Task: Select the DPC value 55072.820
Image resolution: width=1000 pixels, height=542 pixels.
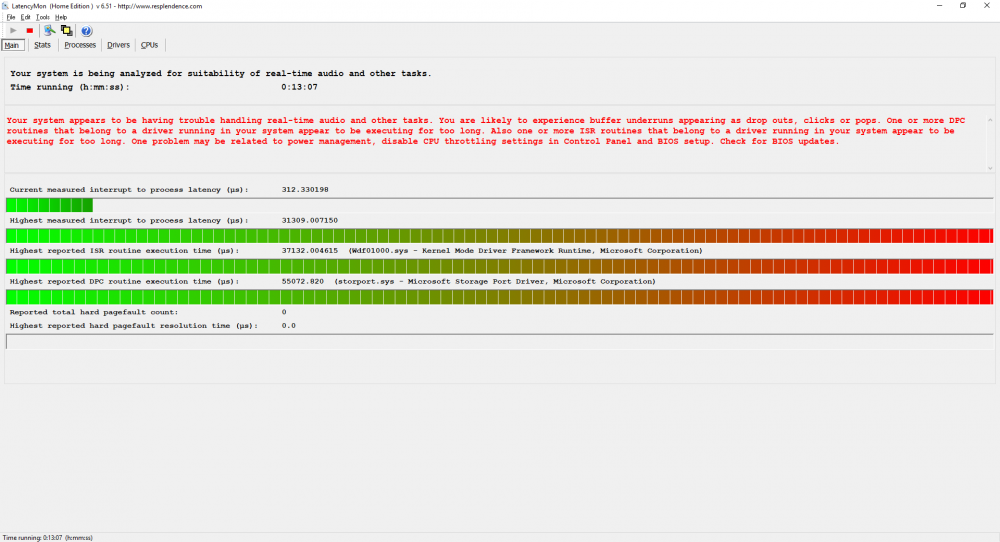Action: (x=302, y=282)
